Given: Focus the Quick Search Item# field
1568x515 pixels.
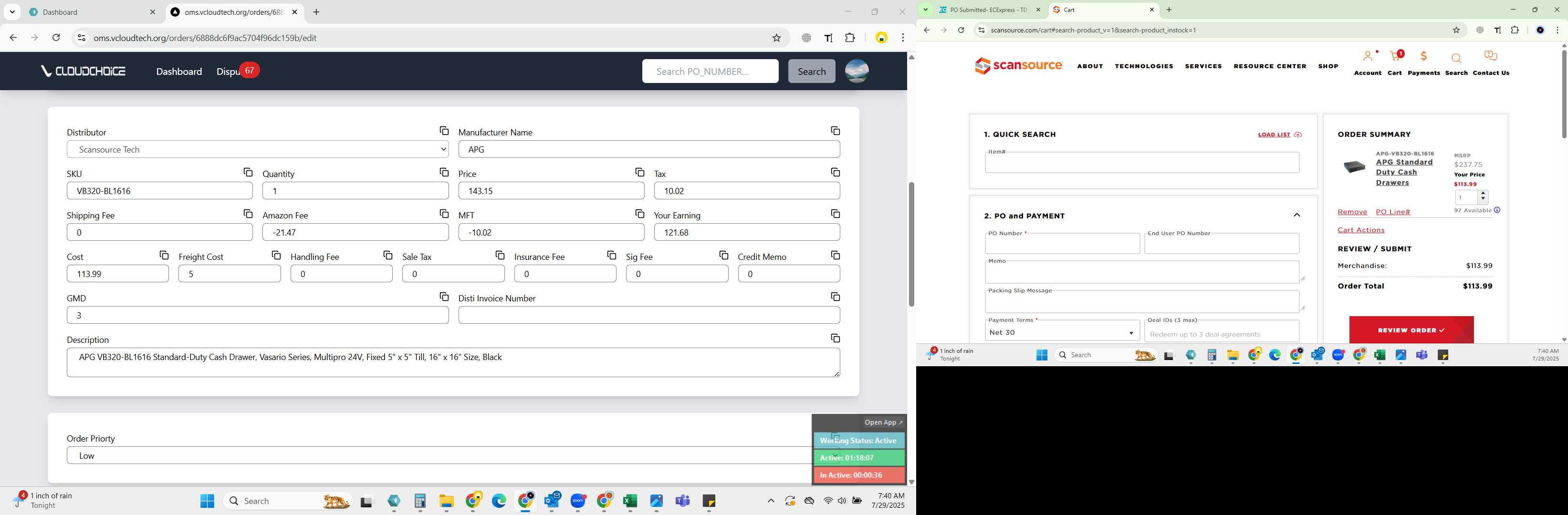Looking at the screenshot, I should click(1142, 162).
